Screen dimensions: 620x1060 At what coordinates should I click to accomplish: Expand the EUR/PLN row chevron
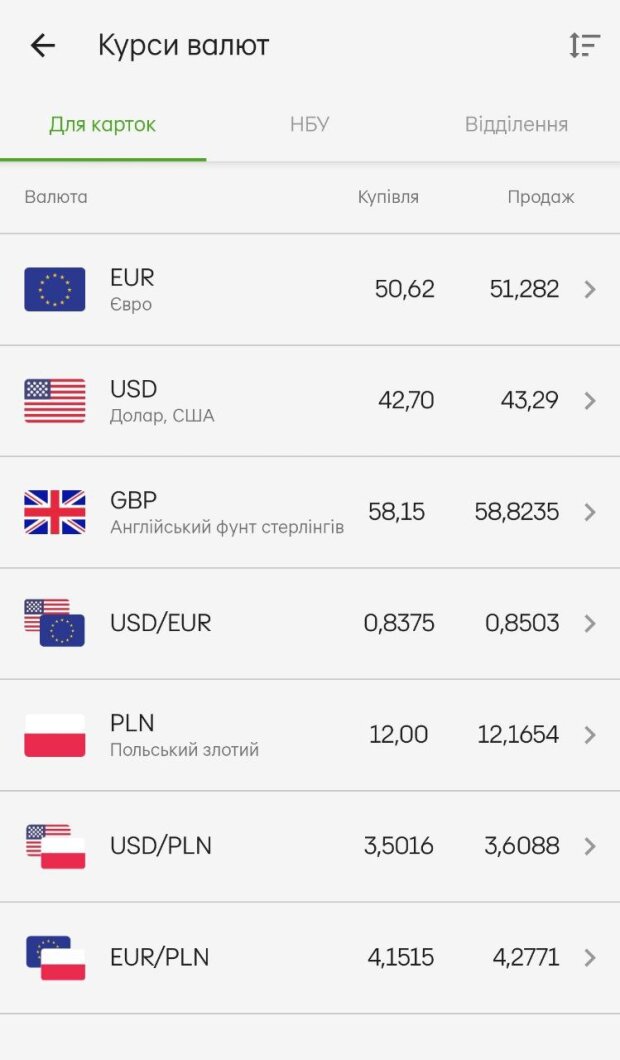(590, 958)
